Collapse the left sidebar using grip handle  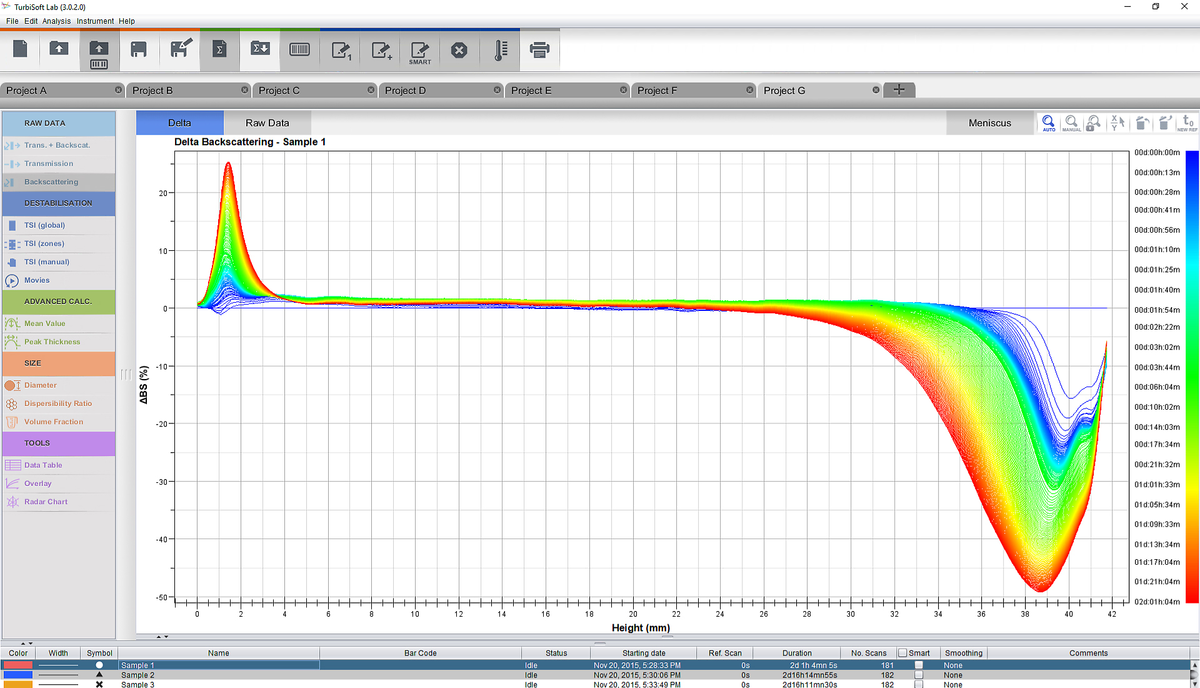tap(126, 375)
